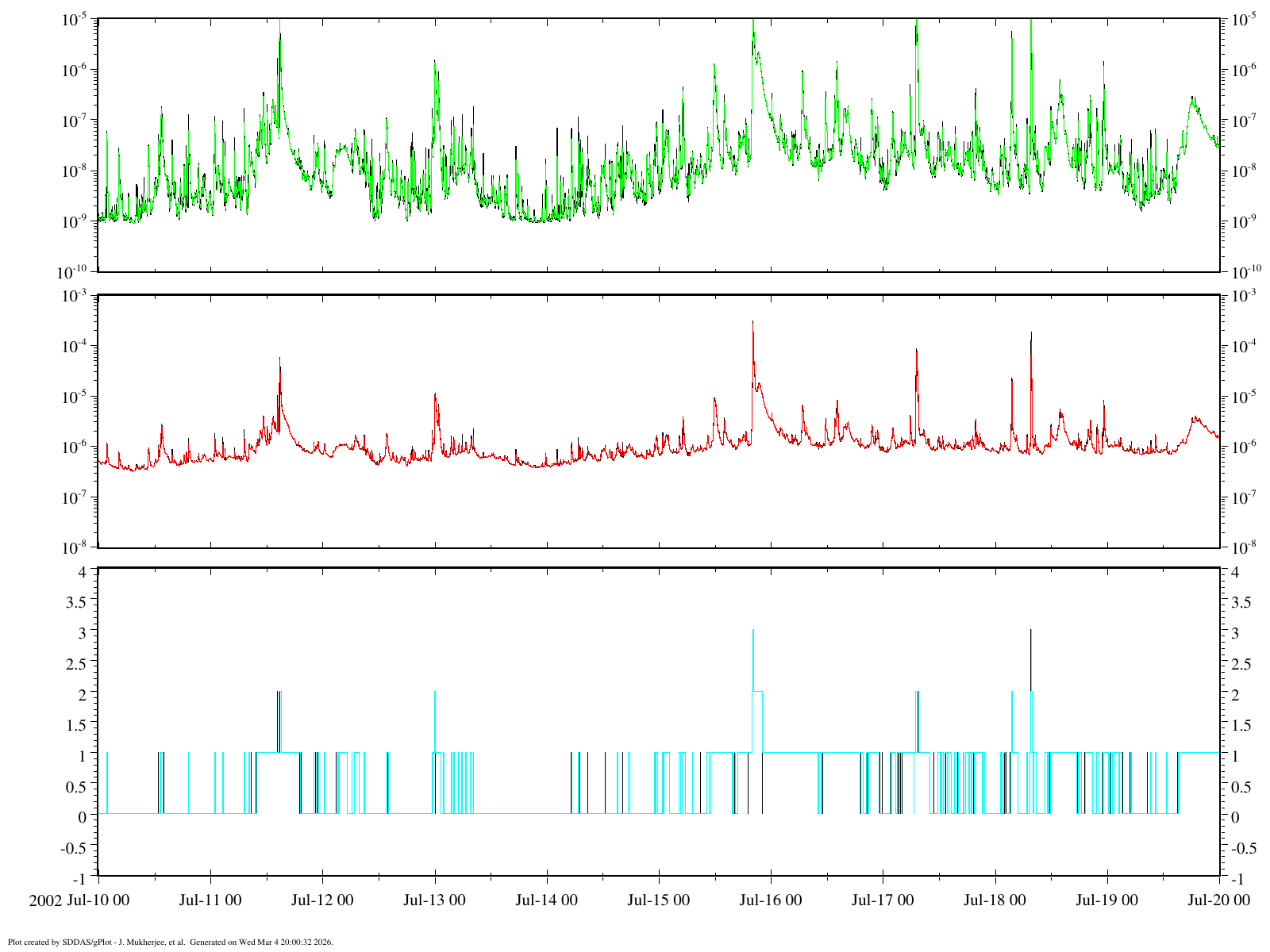This screenshot has width=1270, height=952.
Task: Click the -0.5 tick label on bottom panel's right axis
Action: click(1242, 849)
